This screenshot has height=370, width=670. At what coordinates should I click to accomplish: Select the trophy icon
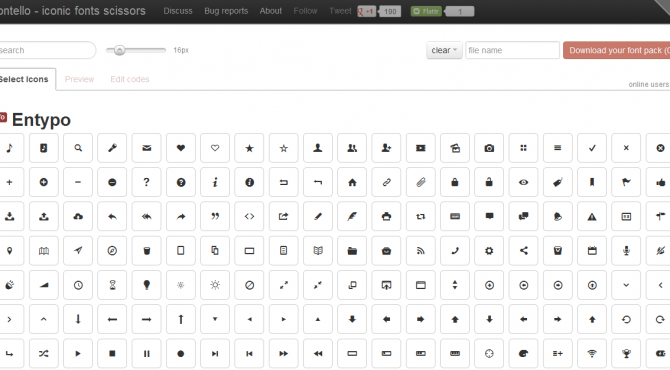626,353
